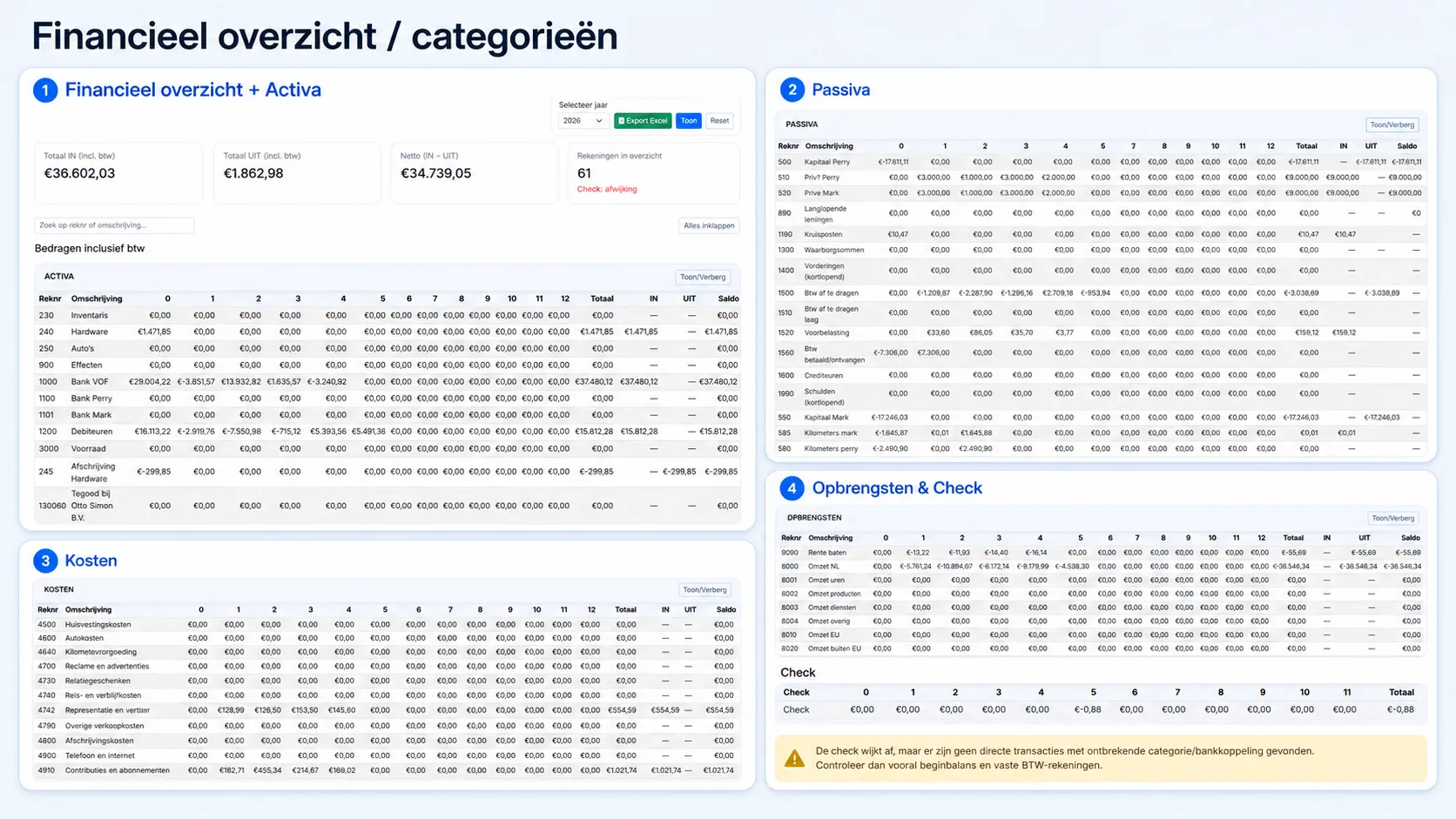Image resolution: width=1456 pixels, height=819 pixels.
Task: Click the number 4 Opbrengsten badge
Action: (792, 488)
